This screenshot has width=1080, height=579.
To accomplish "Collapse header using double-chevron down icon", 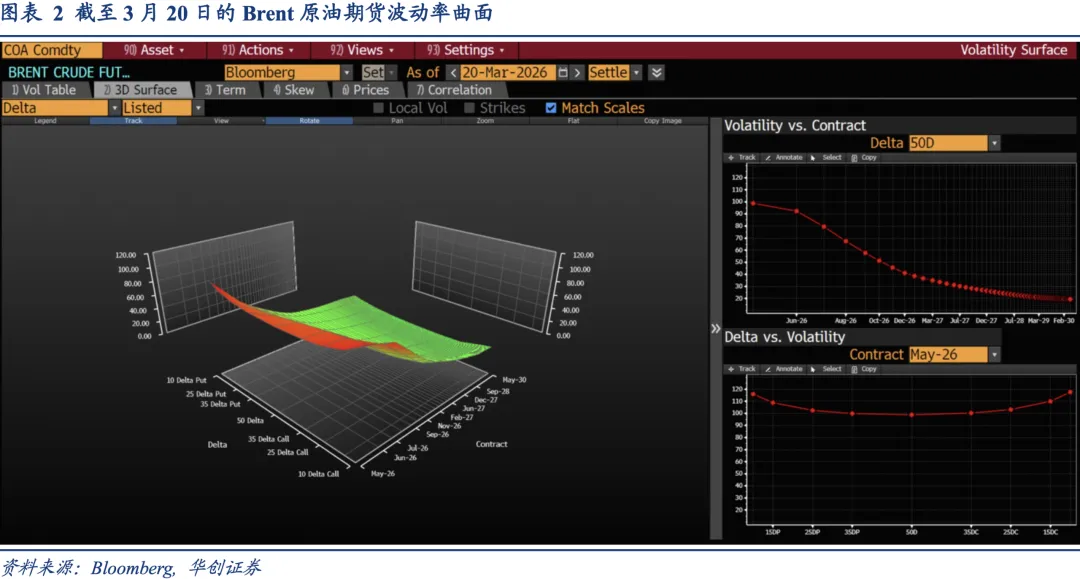I will (x=656, y=72).
